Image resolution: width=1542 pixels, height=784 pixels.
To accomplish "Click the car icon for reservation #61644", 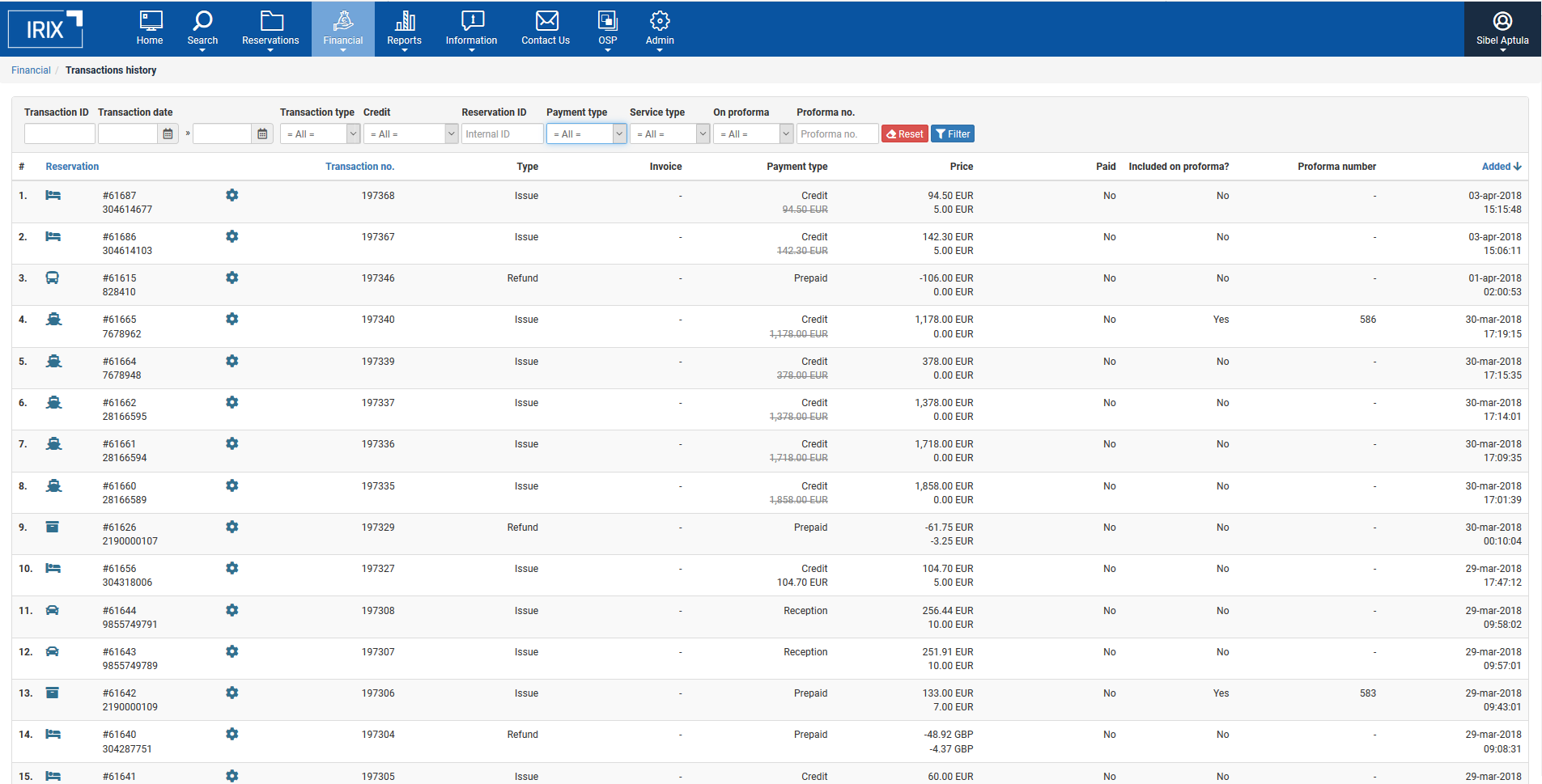I will pyautogui.click(x=53, y=611).
